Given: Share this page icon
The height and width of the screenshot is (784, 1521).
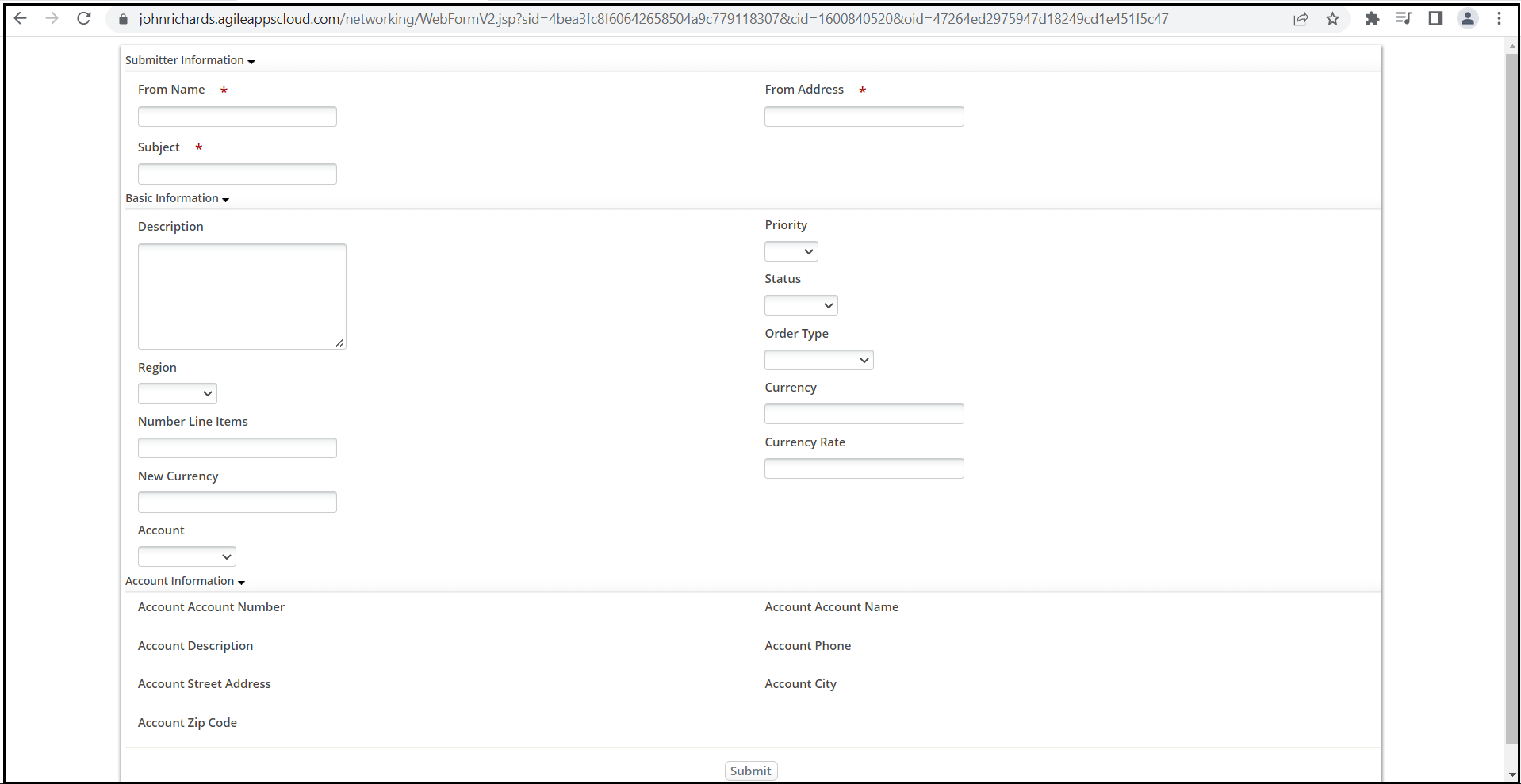Looking at the screenshot, I should (x=1301, y=19).
